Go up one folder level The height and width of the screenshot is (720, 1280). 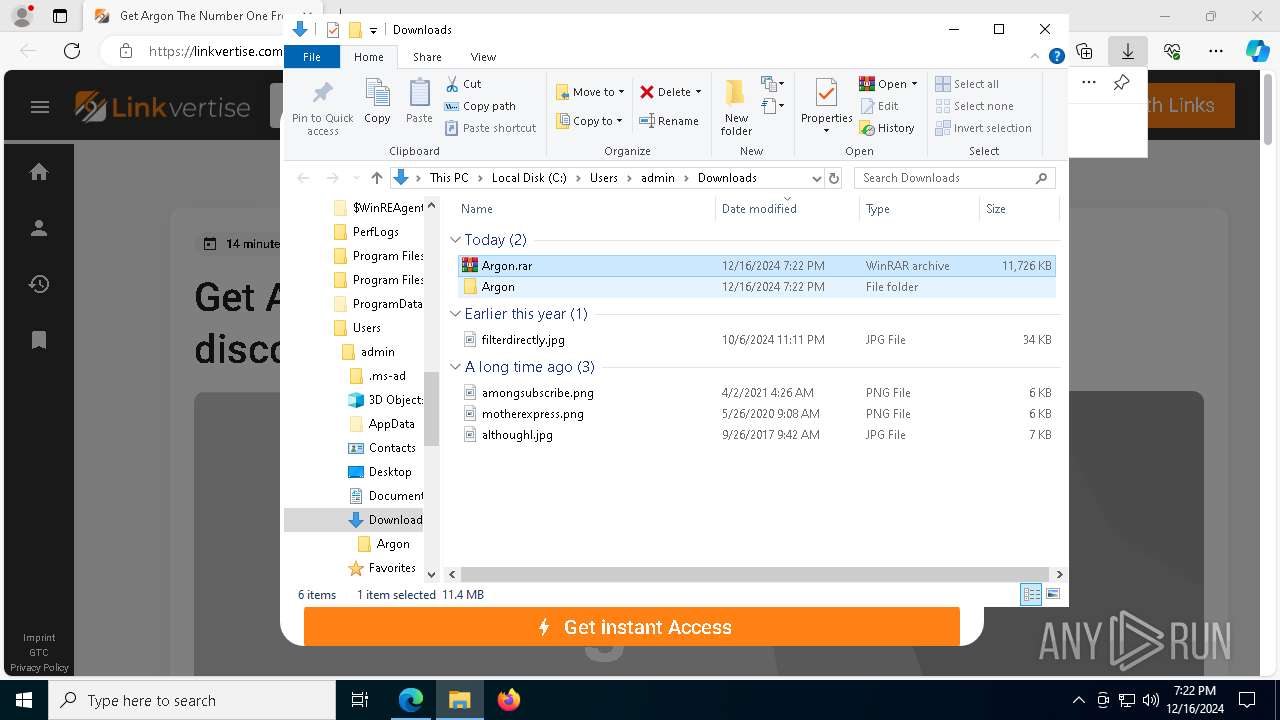click(376, 178)
